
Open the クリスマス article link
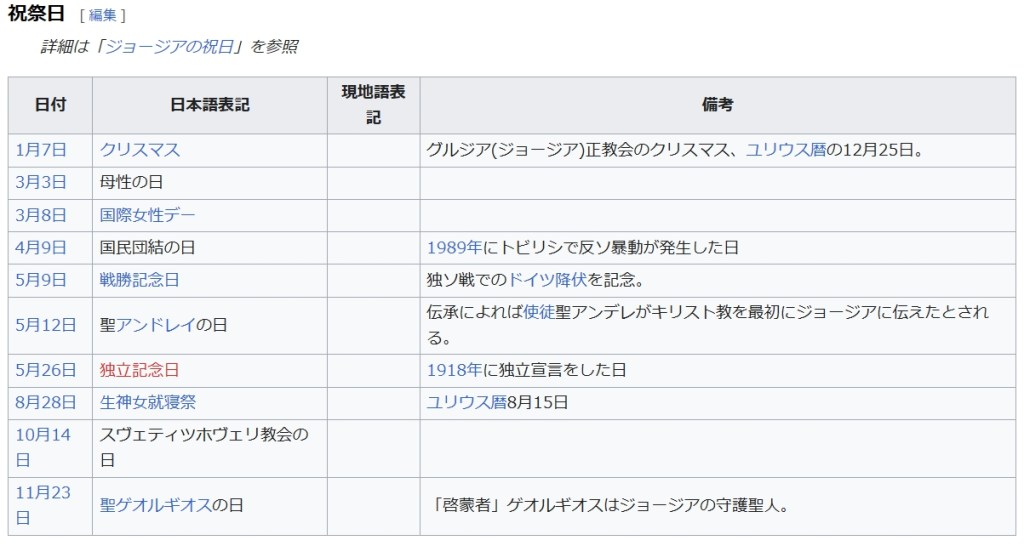coord(140,150)
